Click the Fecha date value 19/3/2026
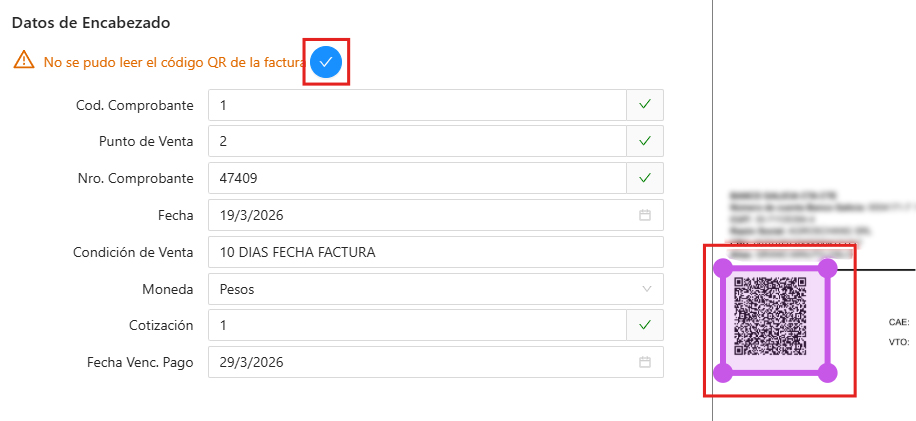Screen dimensions: 916x421 point(252,215)
